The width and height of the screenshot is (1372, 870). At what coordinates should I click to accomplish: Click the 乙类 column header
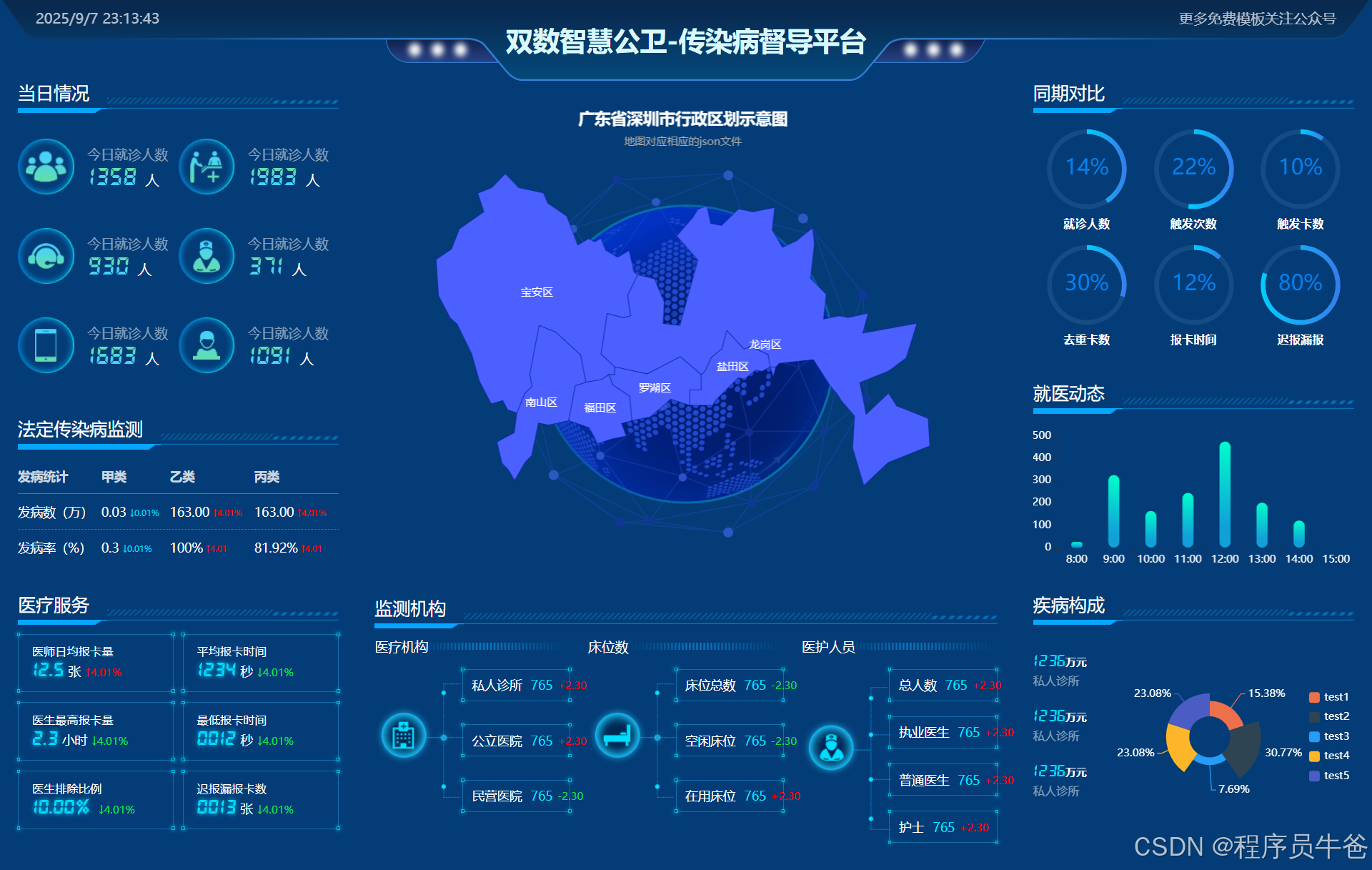(x=182, y=477)
